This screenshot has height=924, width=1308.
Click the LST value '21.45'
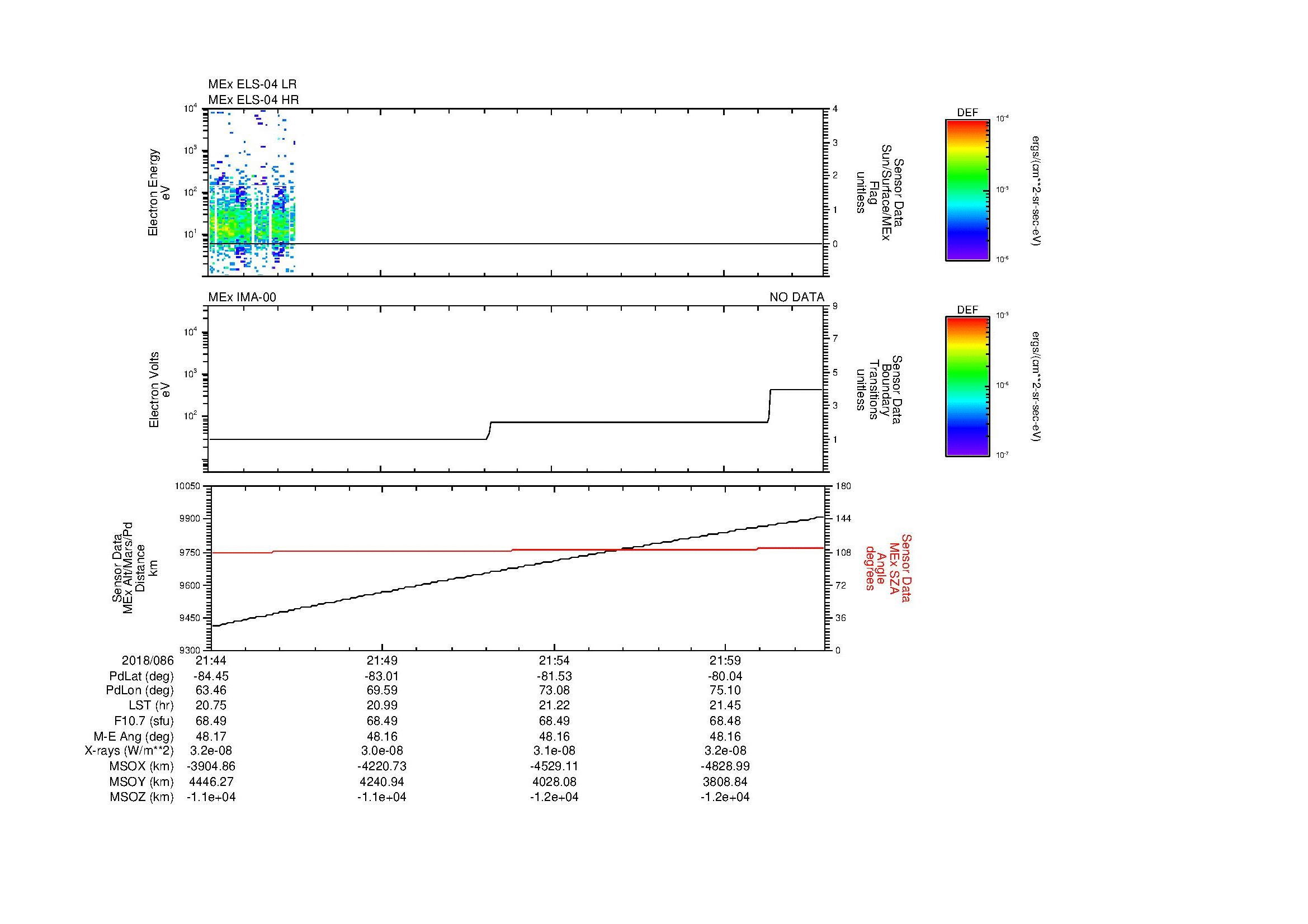[725, 705]
